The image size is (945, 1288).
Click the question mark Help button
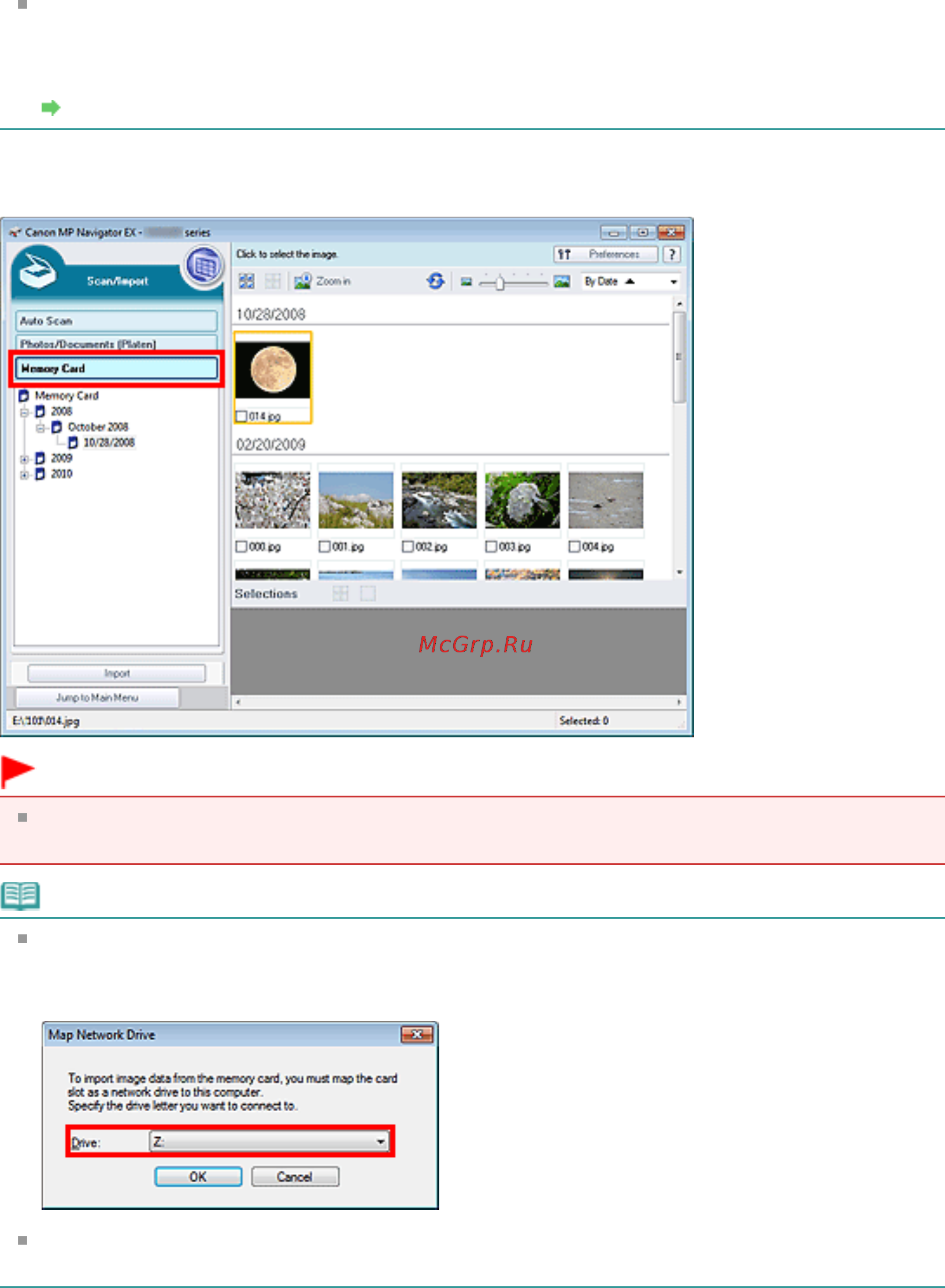(x=672, y=254)
